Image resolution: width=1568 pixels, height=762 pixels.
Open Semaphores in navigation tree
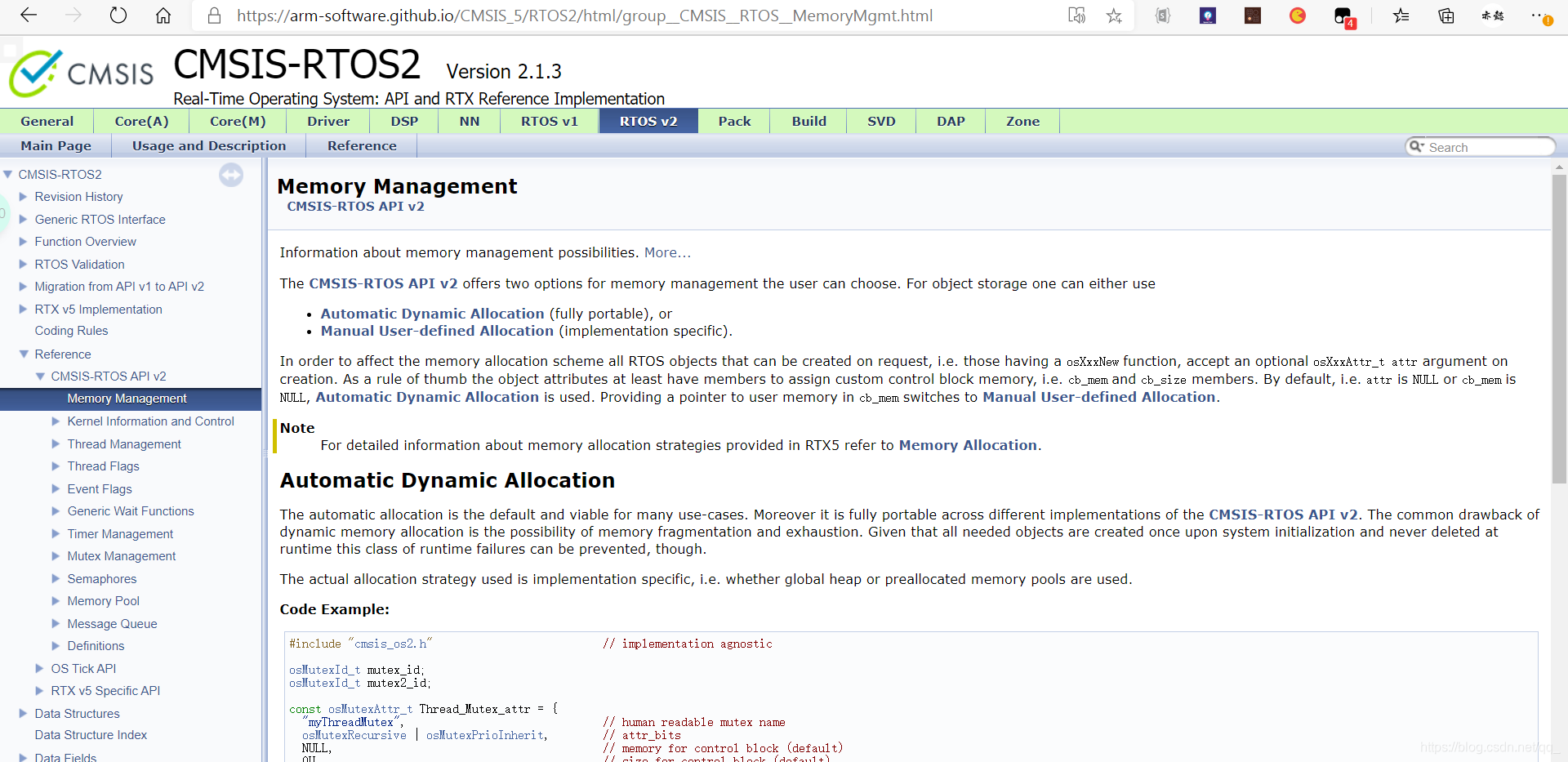click(102, 579)
